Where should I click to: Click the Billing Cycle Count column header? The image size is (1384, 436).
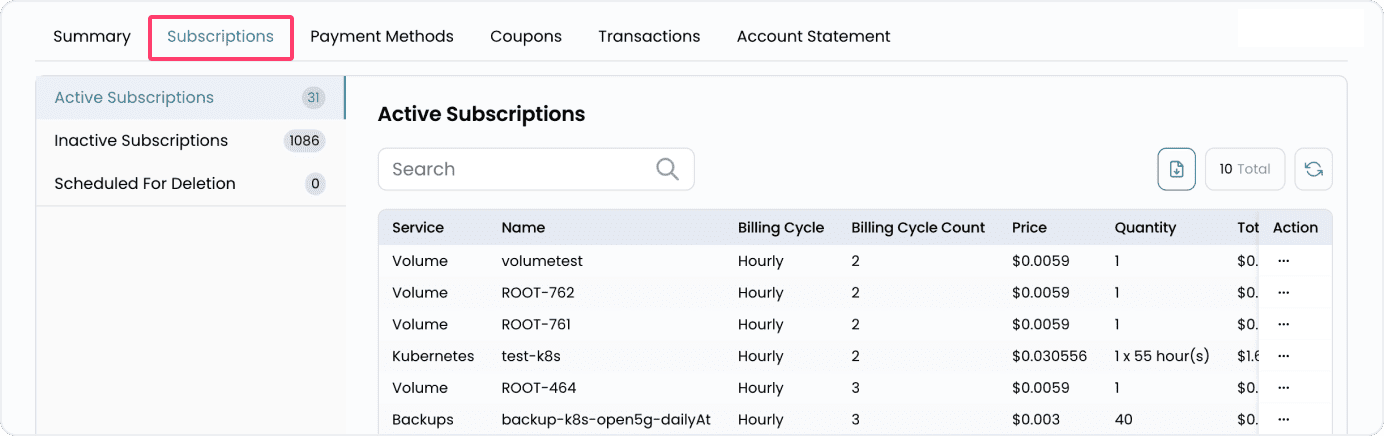(x=918, y=228)
